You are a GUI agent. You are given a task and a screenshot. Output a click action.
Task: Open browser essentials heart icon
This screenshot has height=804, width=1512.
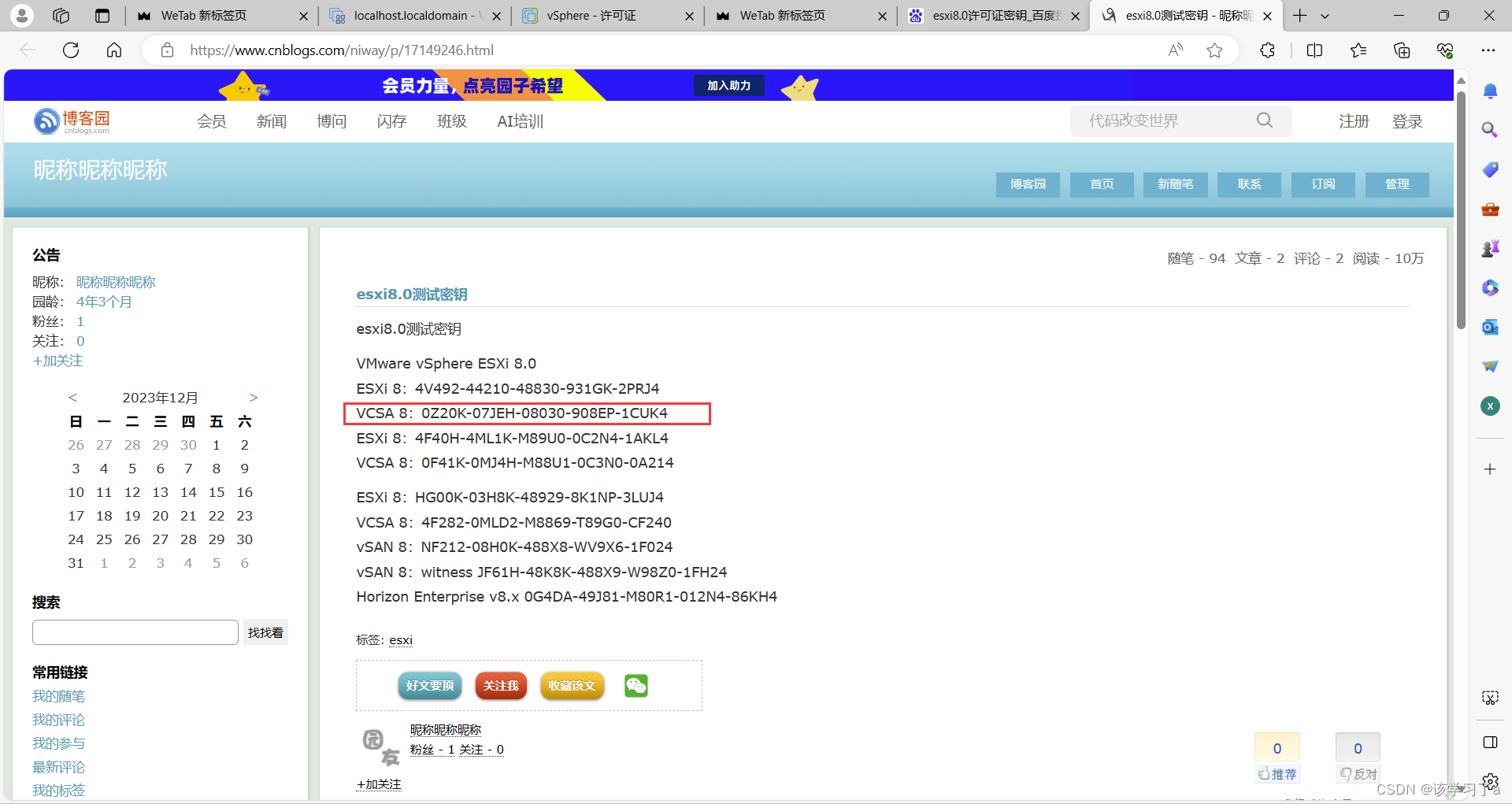[1445, 50]
